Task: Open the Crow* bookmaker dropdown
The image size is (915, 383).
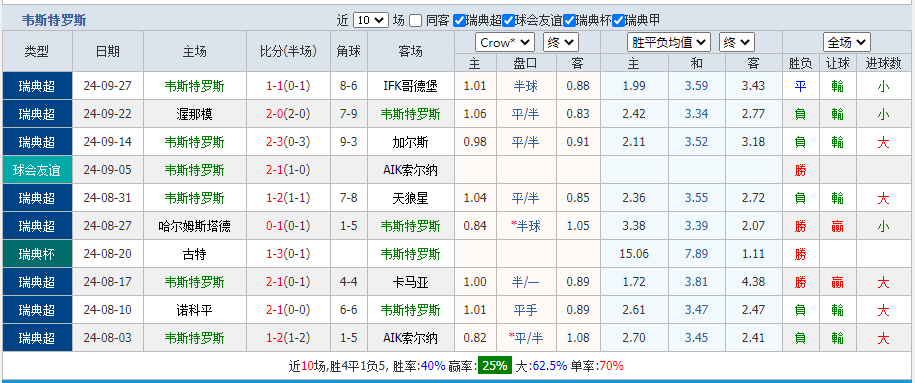Action: coord(505,43)
